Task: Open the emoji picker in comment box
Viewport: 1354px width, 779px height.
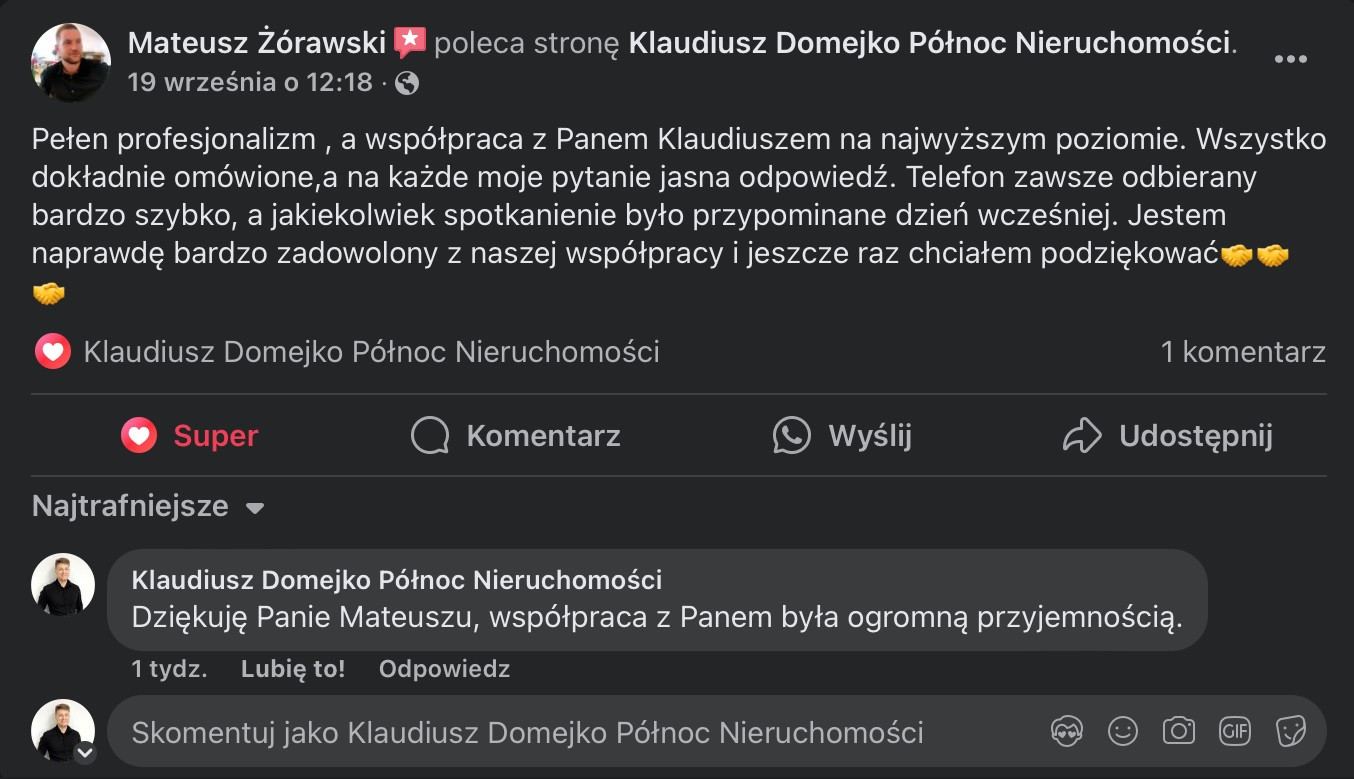Action: [x=1123, y=732]
